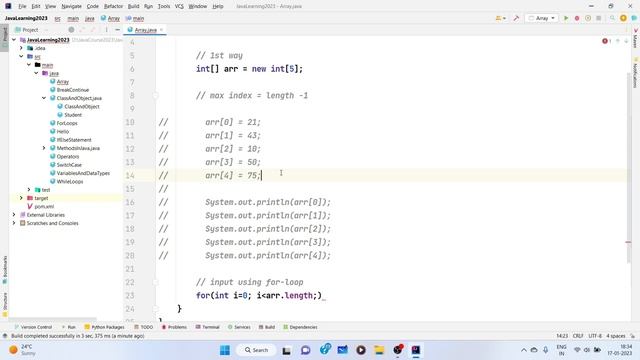Open Search Everywhere magnifier icon
This screenshot has height=360, width=640.
pos(612,18)
